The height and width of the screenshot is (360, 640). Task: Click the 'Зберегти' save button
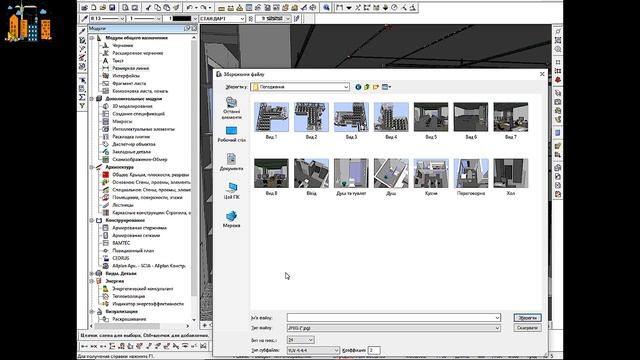[x=527, y=318]
